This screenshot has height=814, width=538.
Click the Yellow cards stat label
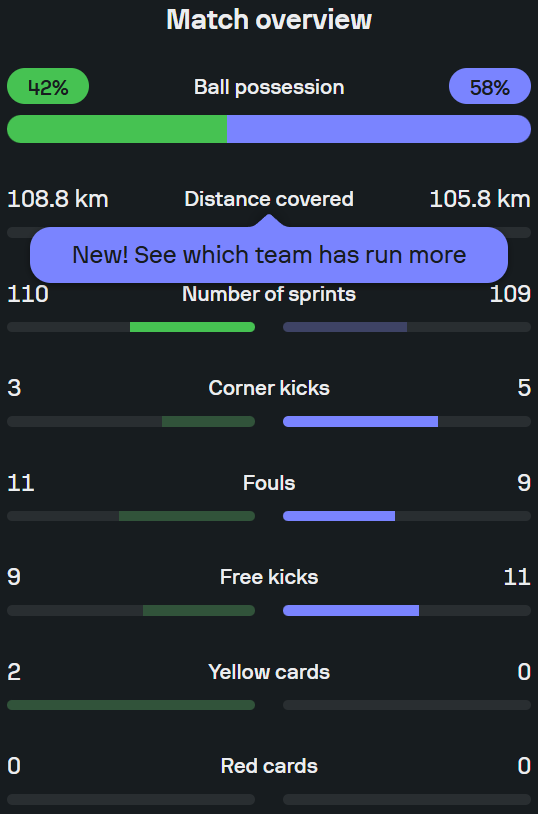point(269,672)
